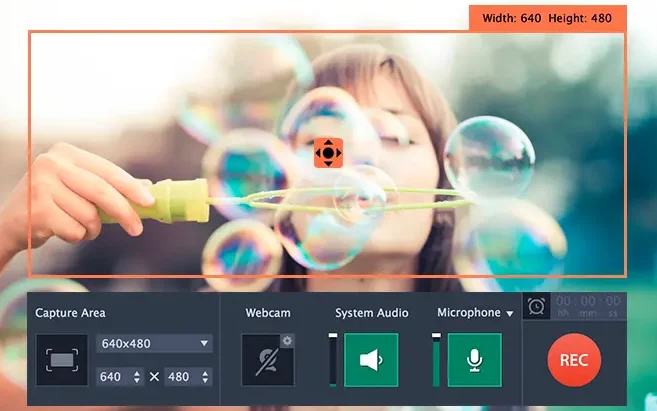This screenshot has height=411, width=657.
Task: Toggle system audio speaker button
Action: [x=371, y=359]
